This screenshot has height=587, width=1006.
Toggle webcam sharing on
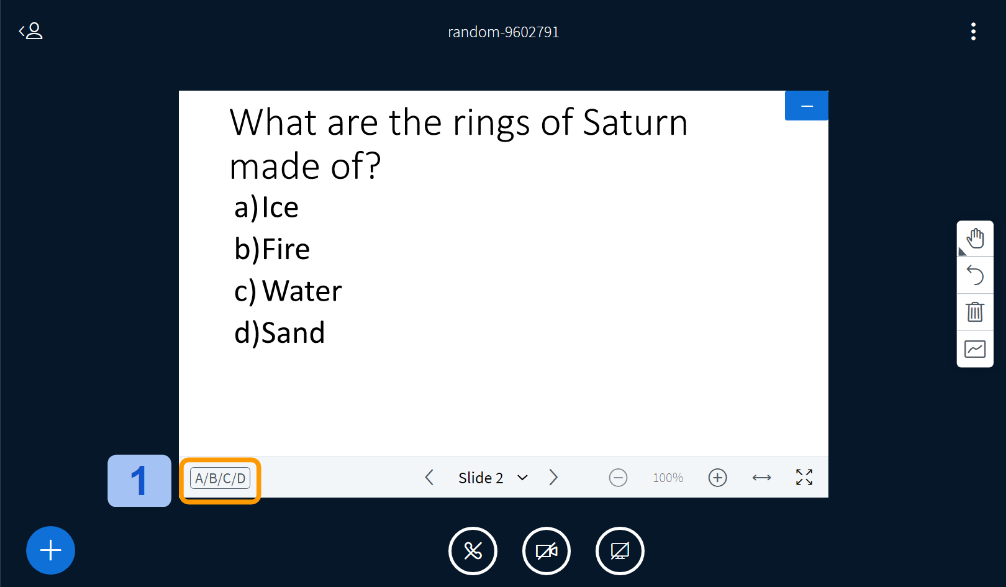coord(546,551)
